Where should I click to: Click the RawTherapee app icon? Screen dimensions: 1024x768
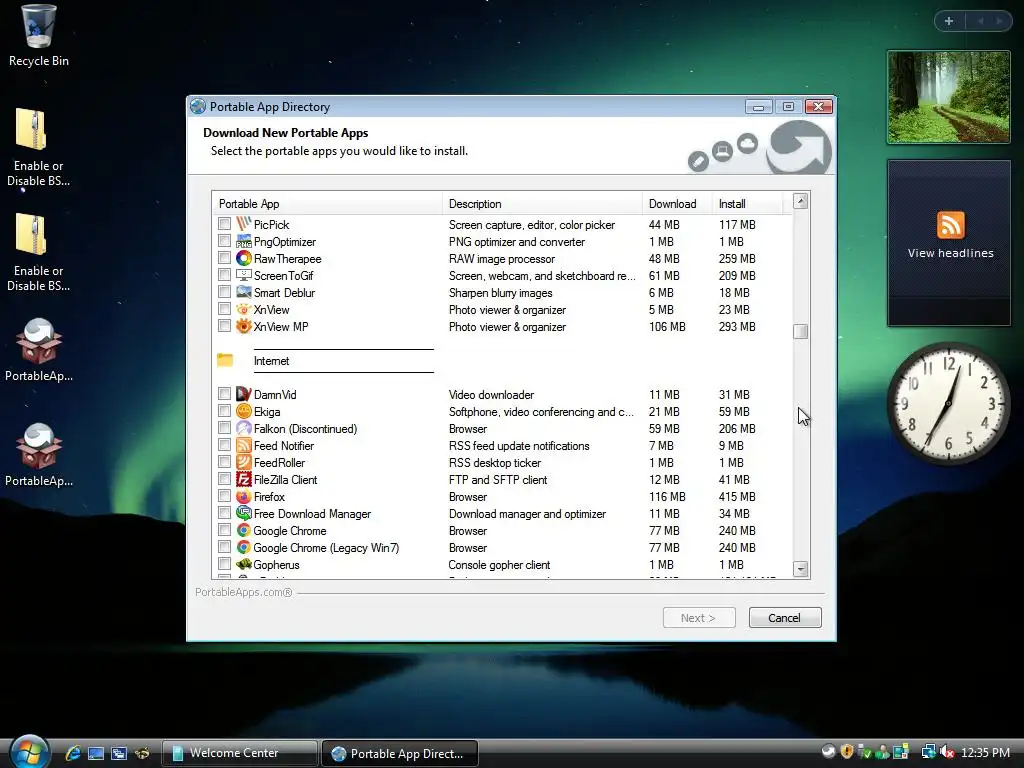pos(244,258)
